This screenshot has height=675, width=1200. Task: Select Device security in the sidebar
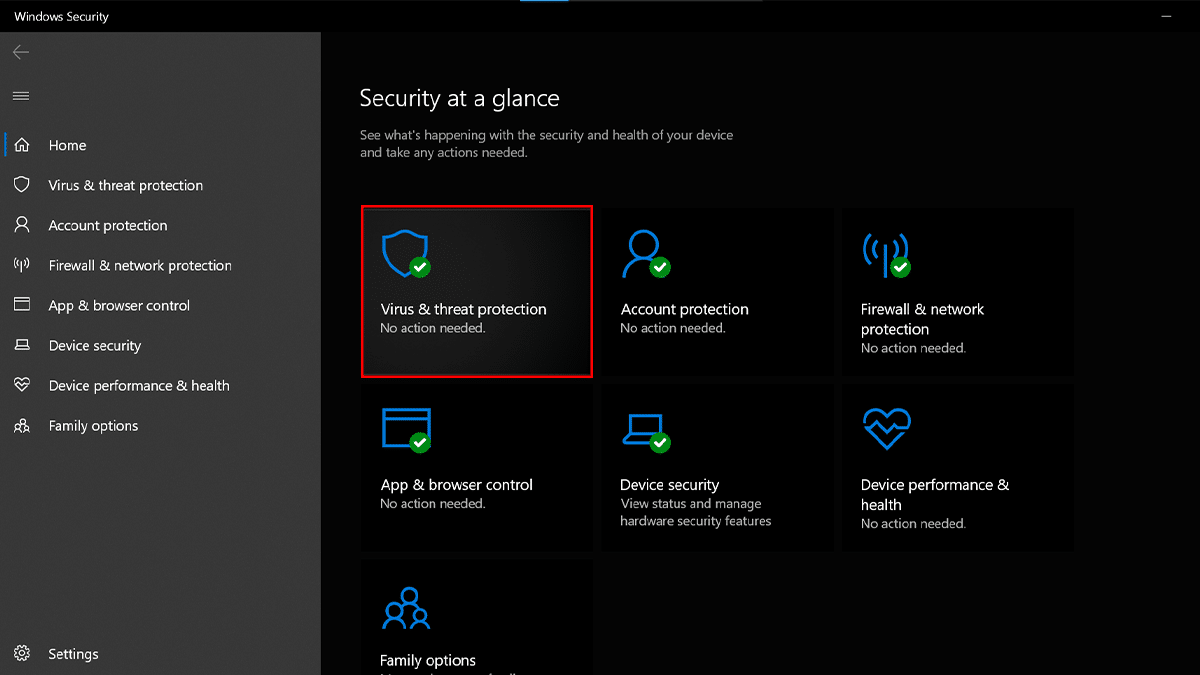(94, 345)
